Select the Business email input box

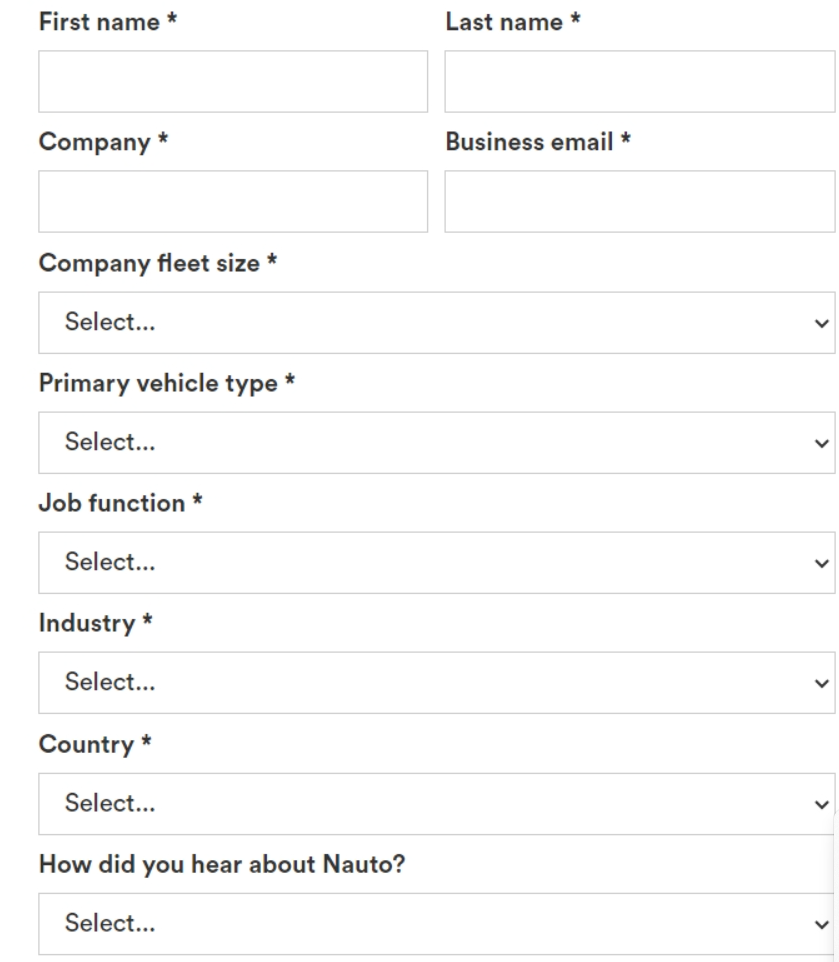point(641,201)
